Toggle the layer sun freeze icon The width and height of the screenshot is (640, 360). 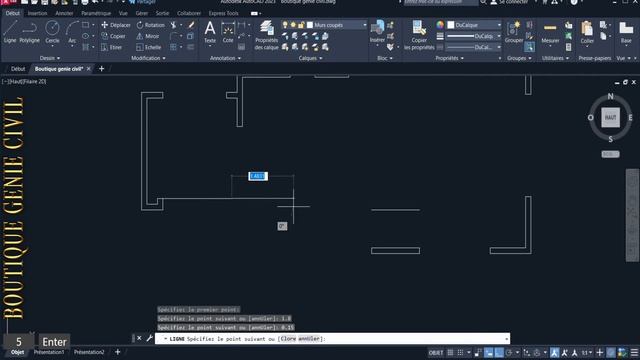point(293,25)
